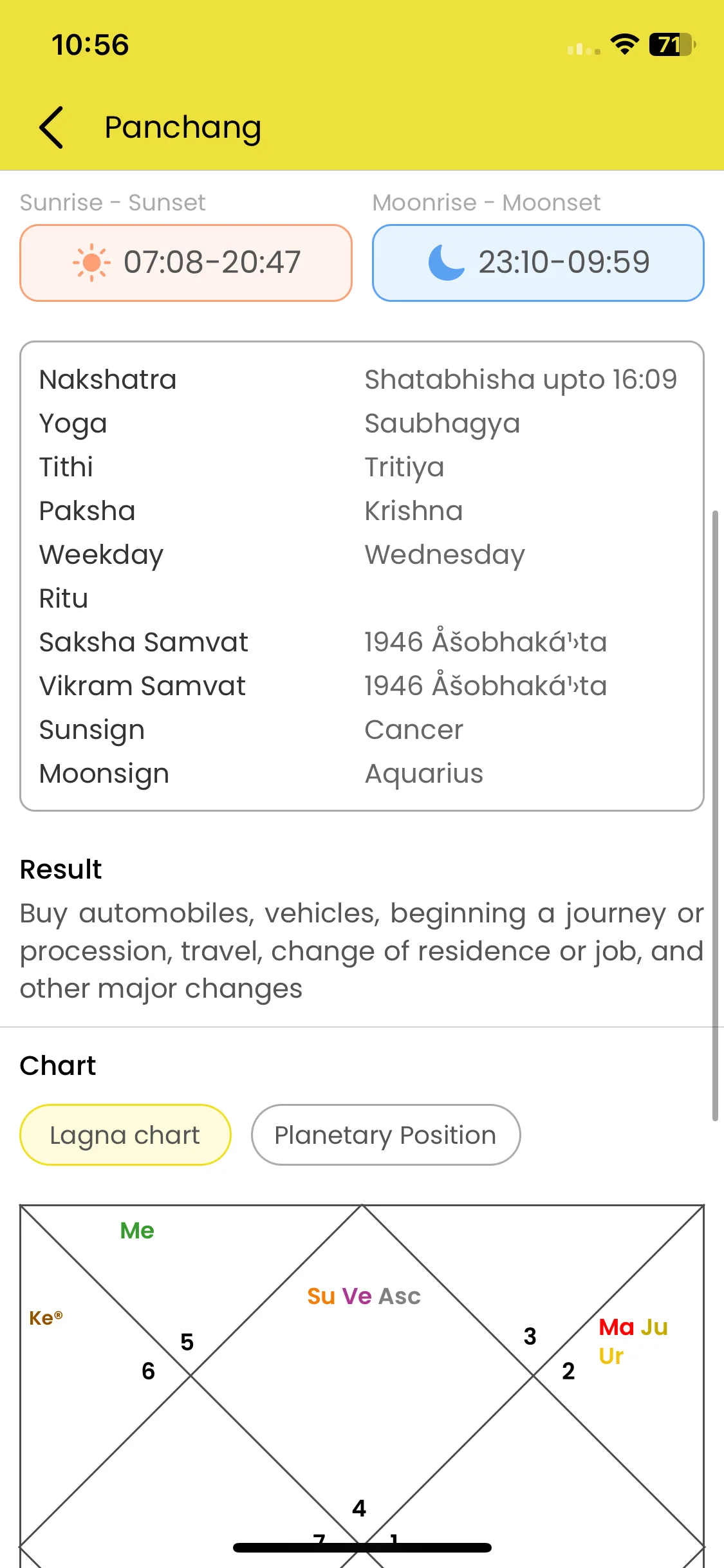Image resolution: width=724 pixels, height=1568 pixels.
Task: Tap the Tithi Tritiya value
Action: click(x=404, y=467)
